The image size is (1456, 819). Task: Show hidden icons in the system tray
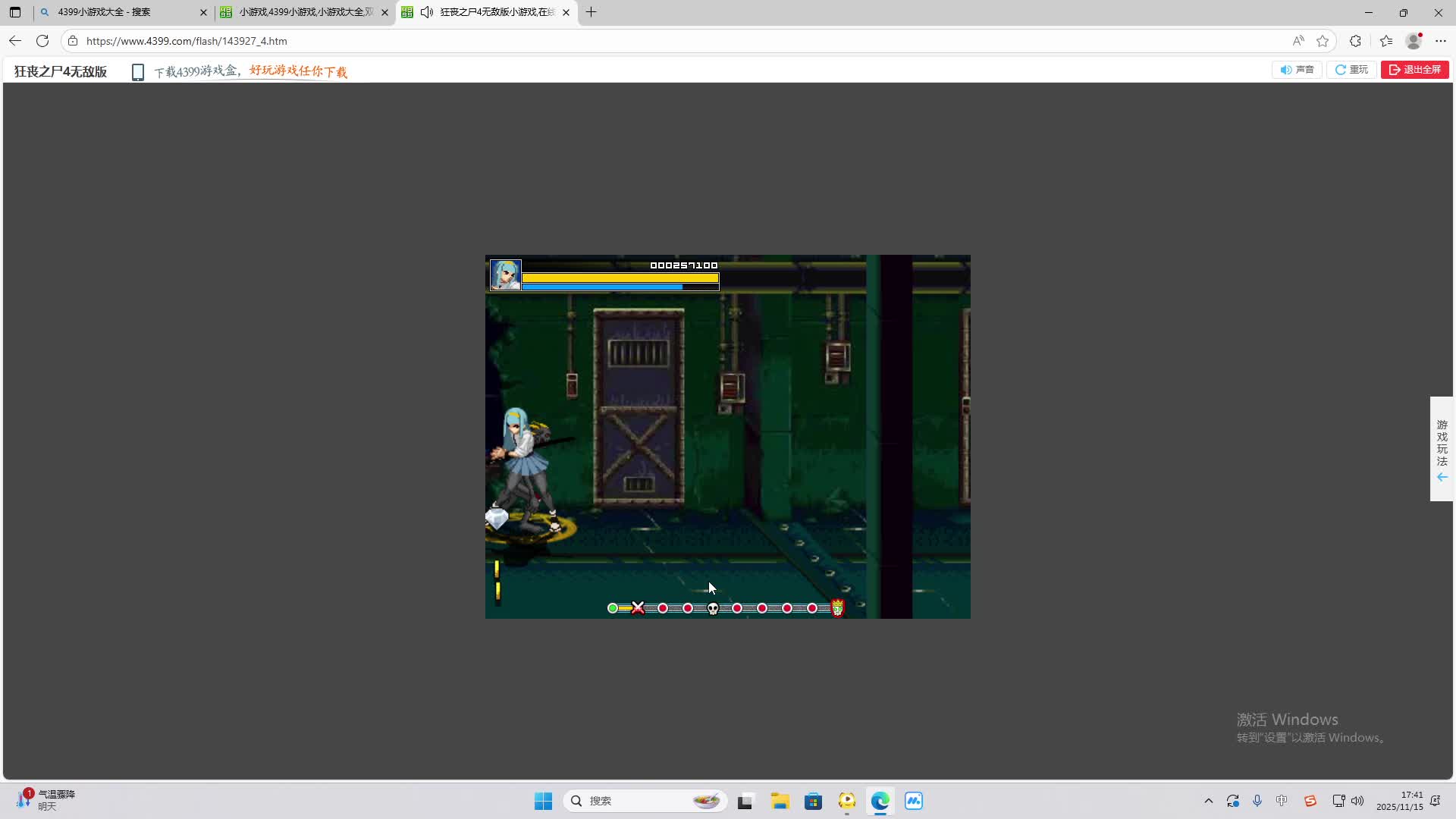tap(1208, 801)
